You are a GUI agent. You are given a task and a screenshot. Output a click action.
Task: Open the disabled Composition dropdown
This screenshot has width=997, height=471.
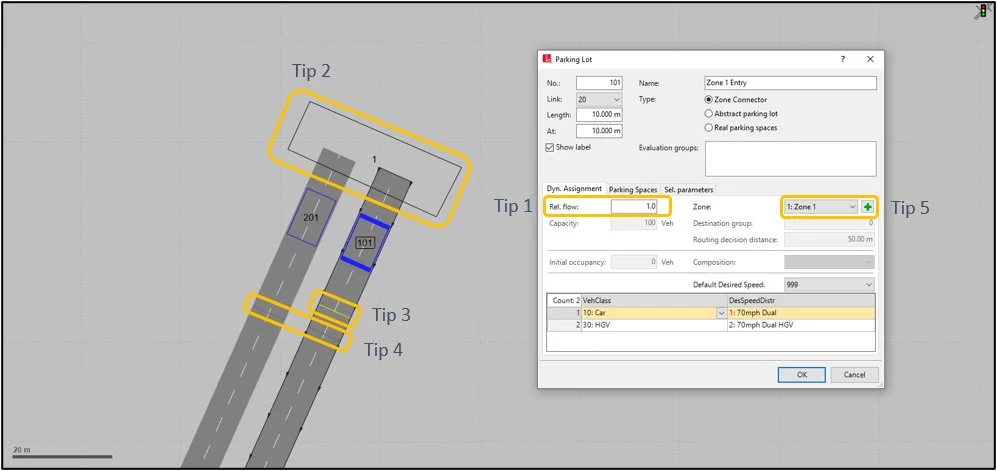[829, 263]
